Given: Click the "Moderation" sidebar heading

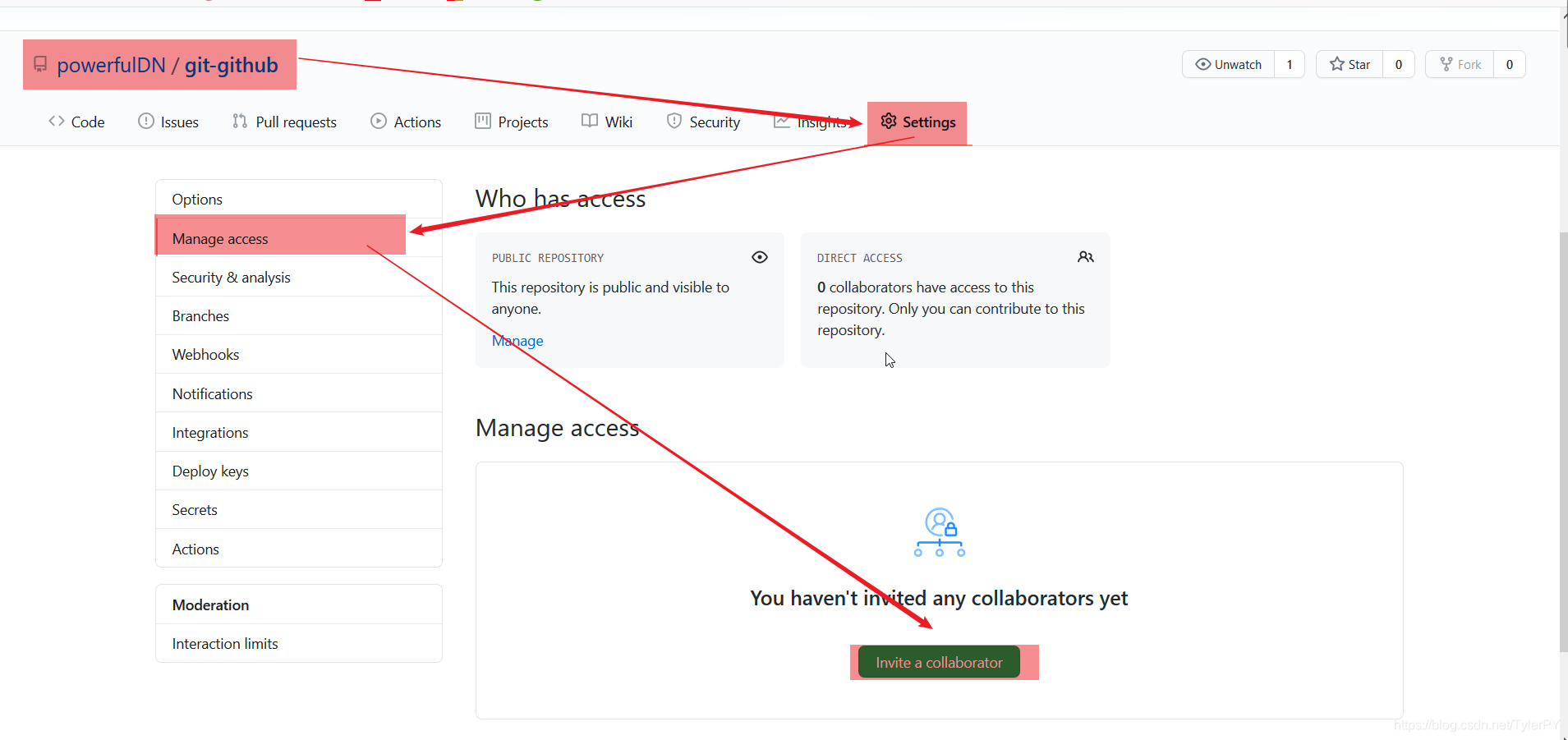Looking at the screenshot, I should click(x=210, y=604).
